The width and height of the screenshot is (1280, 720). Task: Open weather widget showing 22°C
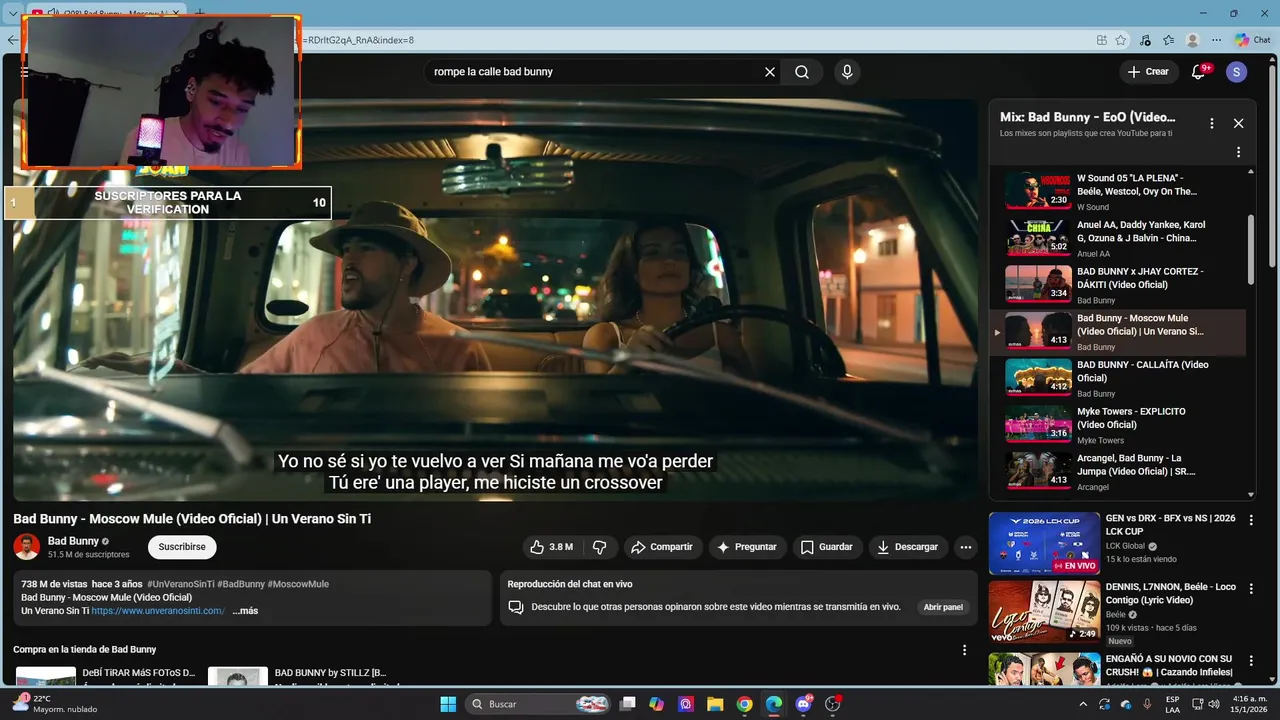55,704
